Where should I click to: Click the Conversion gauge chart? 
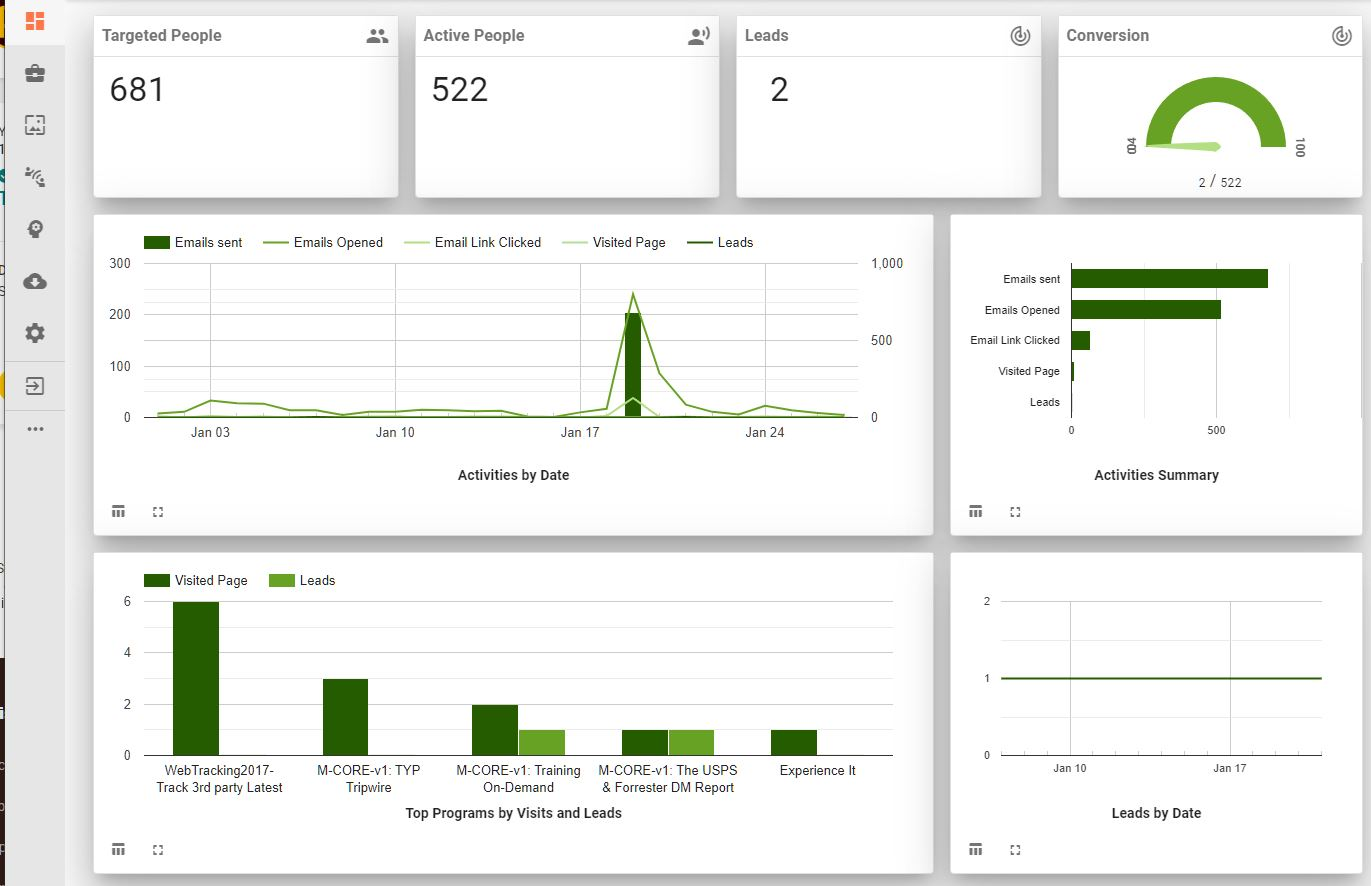point(1215,113)
